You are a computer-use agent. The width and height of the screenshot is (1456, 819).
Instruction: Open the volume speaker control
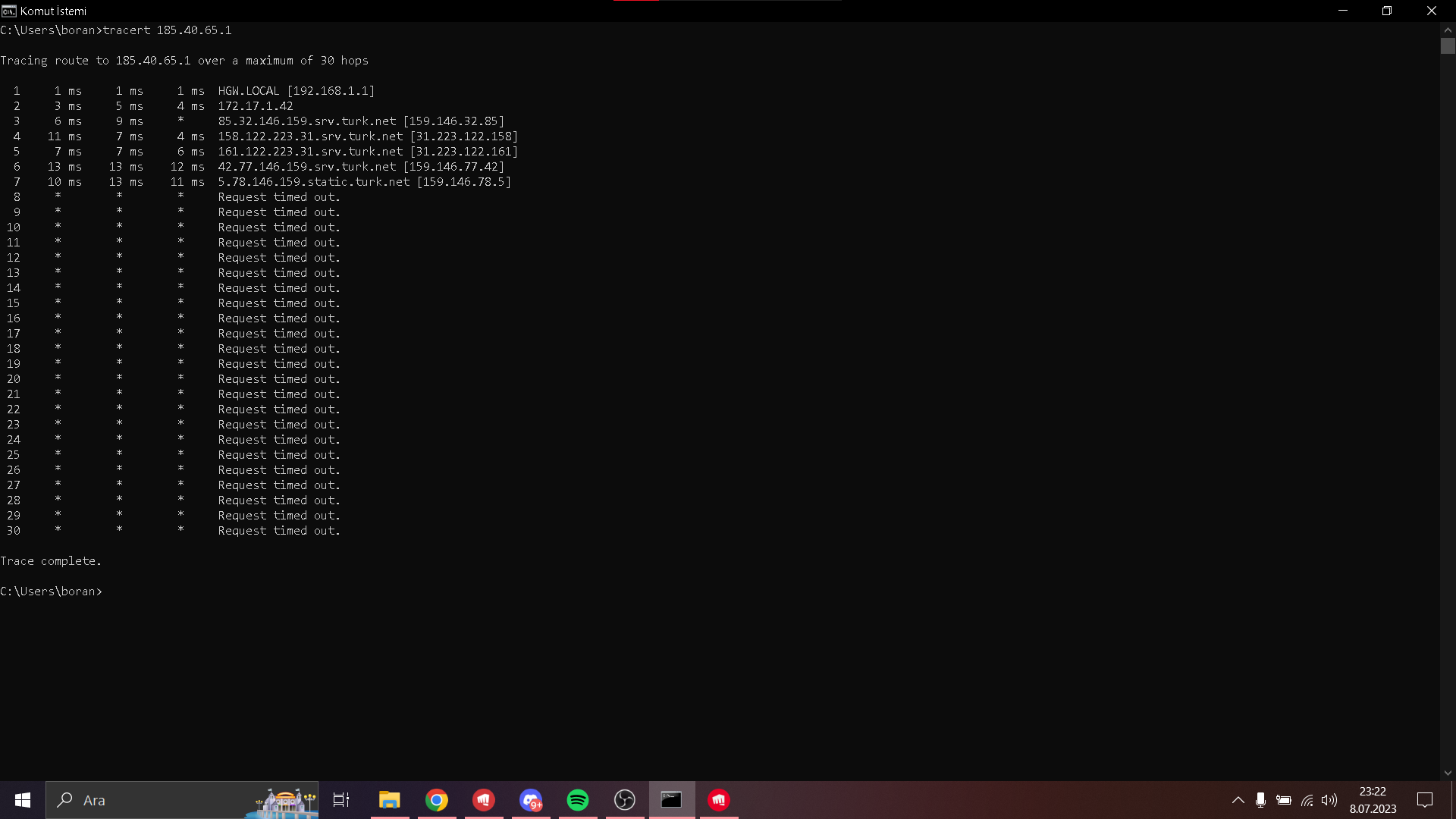point(1329,800)
